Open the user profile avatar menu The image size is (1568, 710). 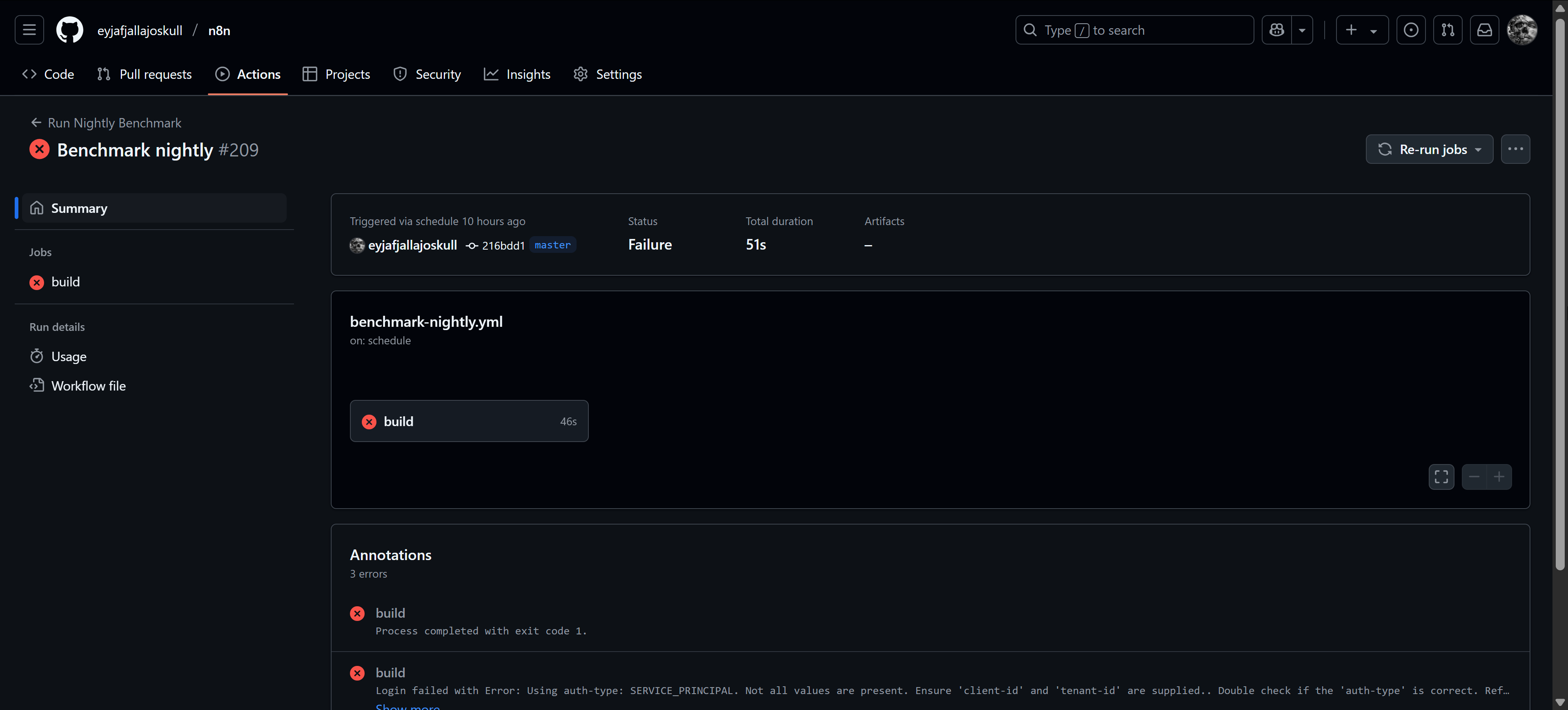pos(1522,30)
